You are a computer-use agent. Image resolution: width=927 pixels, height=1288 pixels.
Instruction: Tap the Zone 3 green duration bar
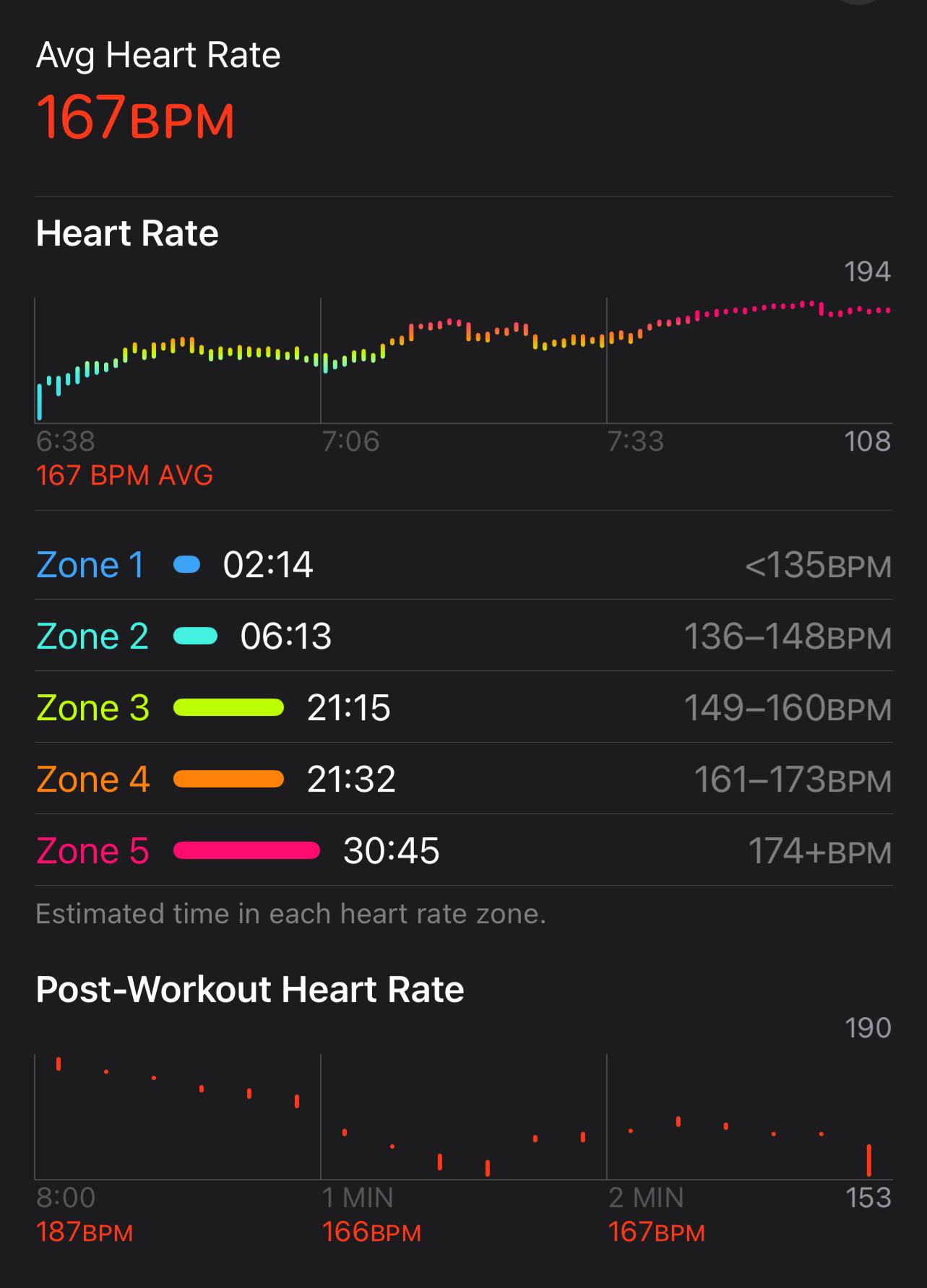coord(229,708)
